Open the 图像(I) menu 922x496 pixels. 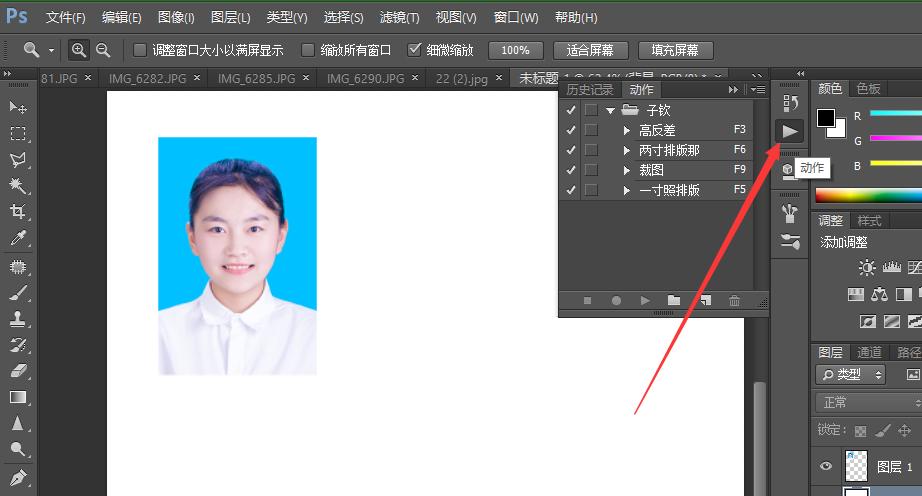tap(176, 18)
